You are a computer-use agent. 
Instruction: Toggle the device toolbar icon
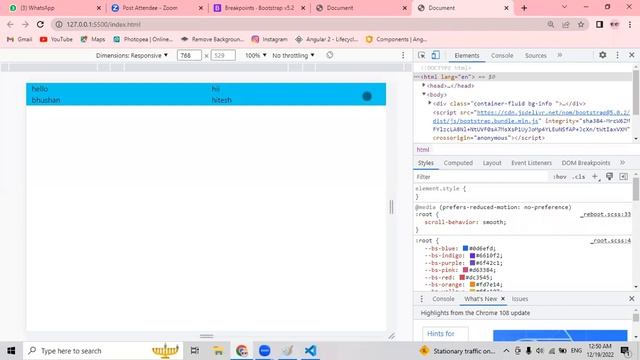pyautogui.click(x=436, y=55)
